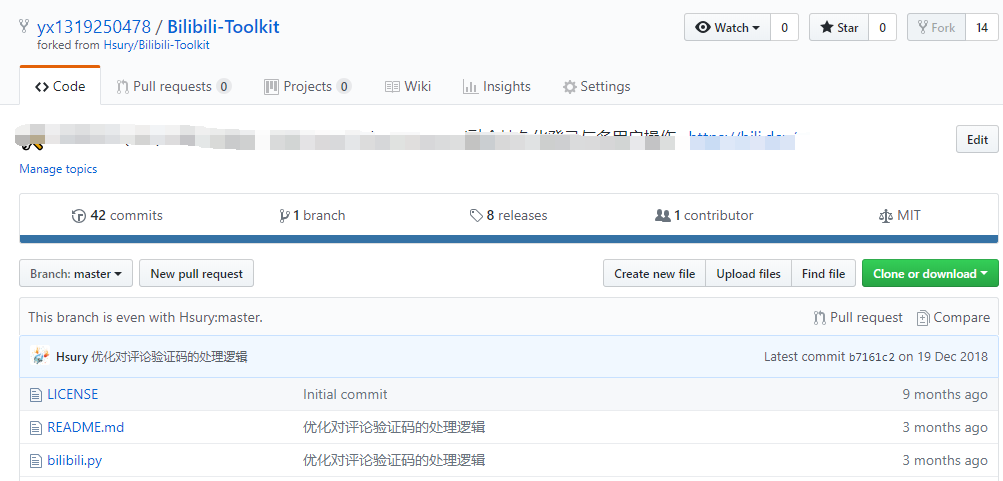Viewport: 1003px width, 481px height.
Task: Click the fork icon beside the repository name
Action: pyautogui.click(x=24, y=26)
